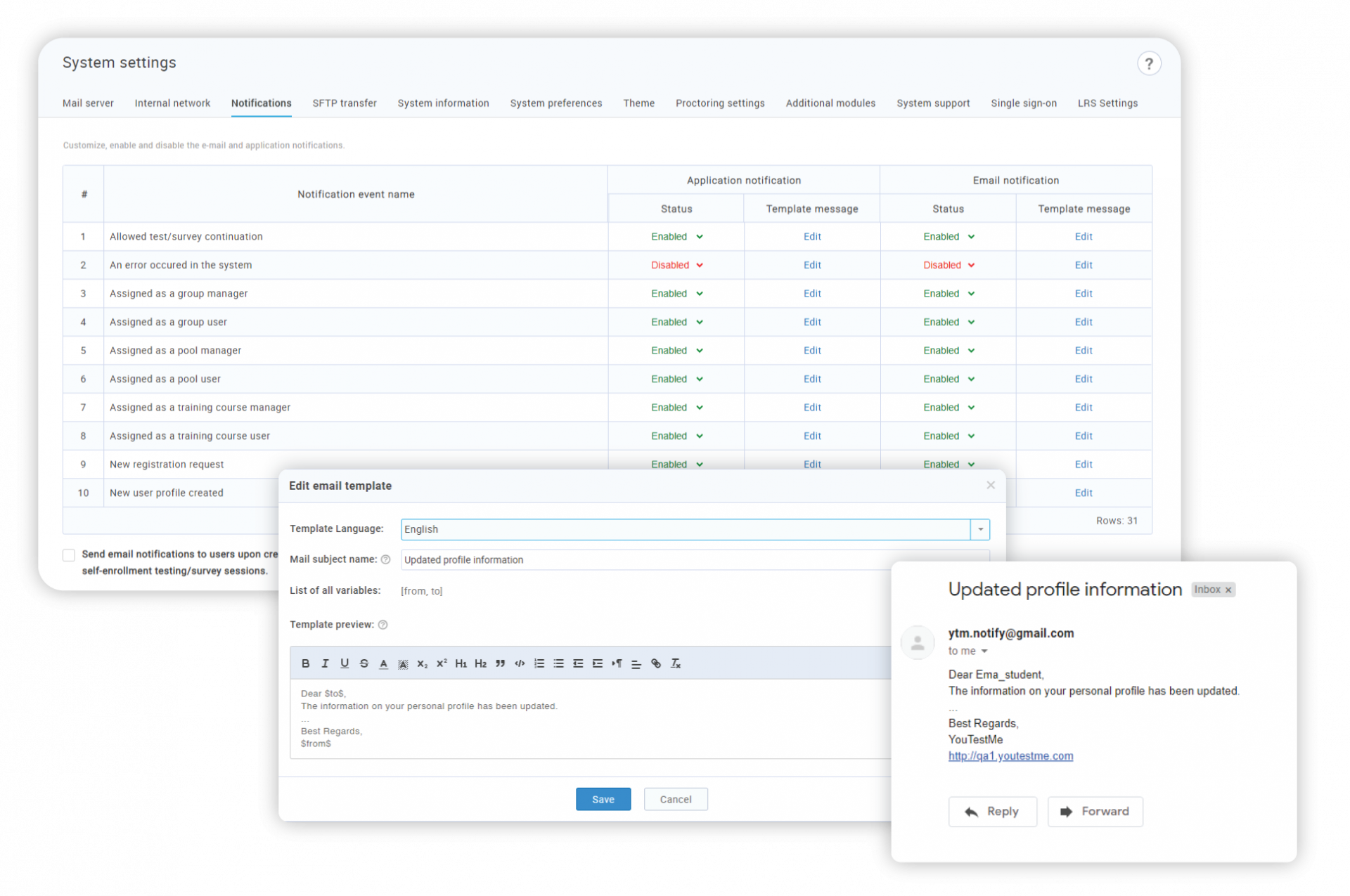This screenshot has height=896, width=1350.
Task: Save the email template
Action: [x=603, y=799]
